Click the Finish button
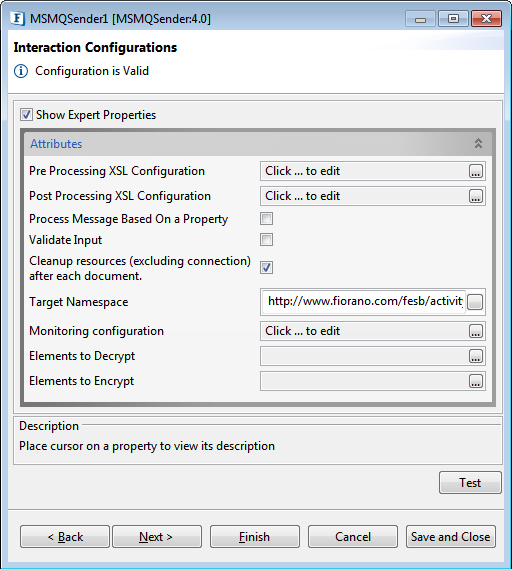Image resolution: width=512 pixels, height=569 pixels. (x=255, y=536)
